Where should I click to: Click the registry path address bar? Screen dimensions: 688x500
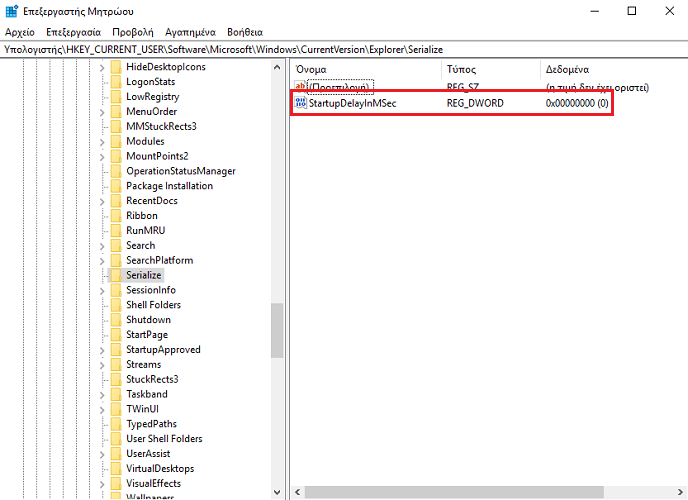tap(344, 50)
